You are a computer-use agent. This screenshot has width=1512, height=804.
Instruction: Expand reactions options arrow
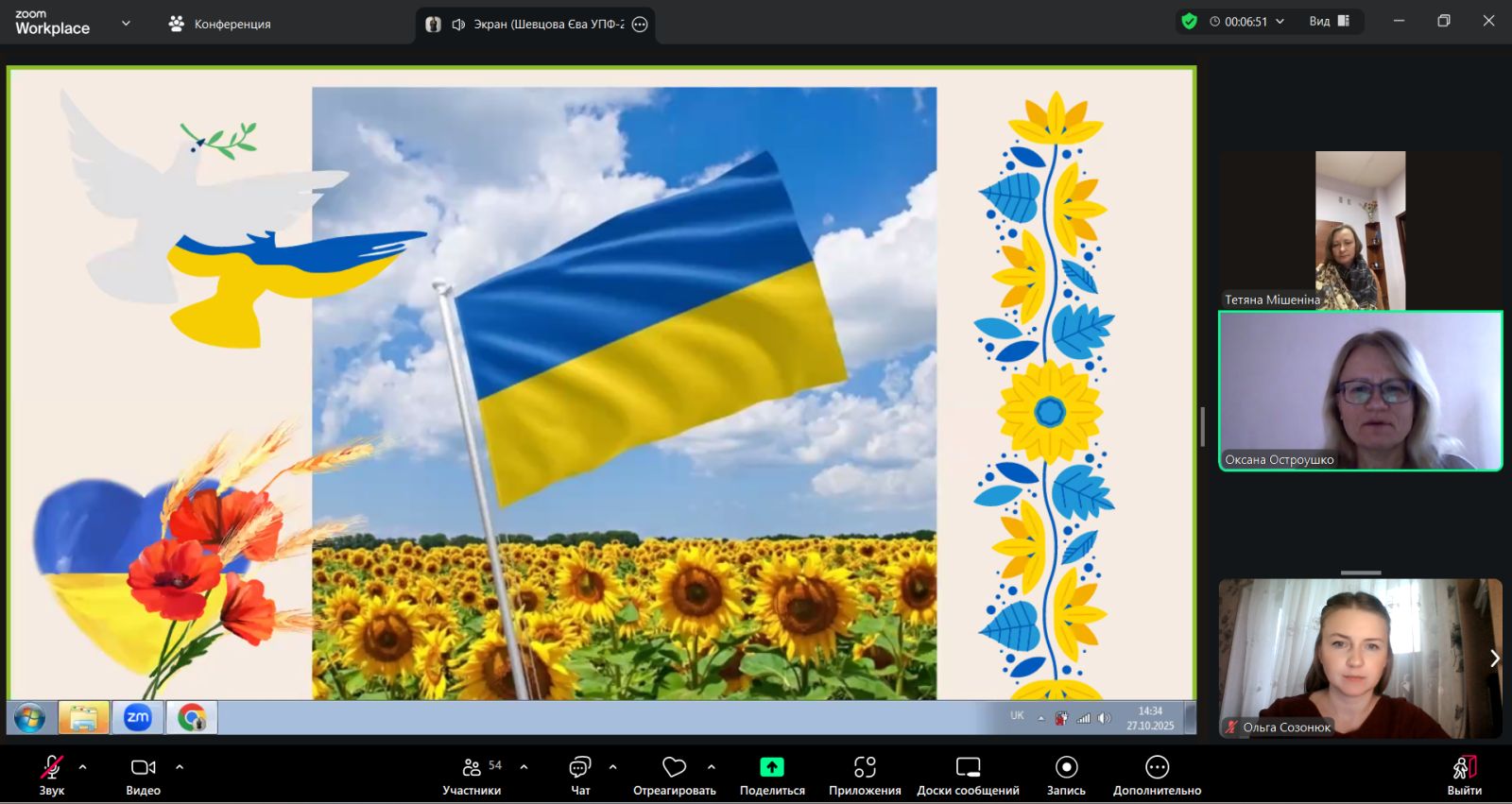[x=712, y=767]
